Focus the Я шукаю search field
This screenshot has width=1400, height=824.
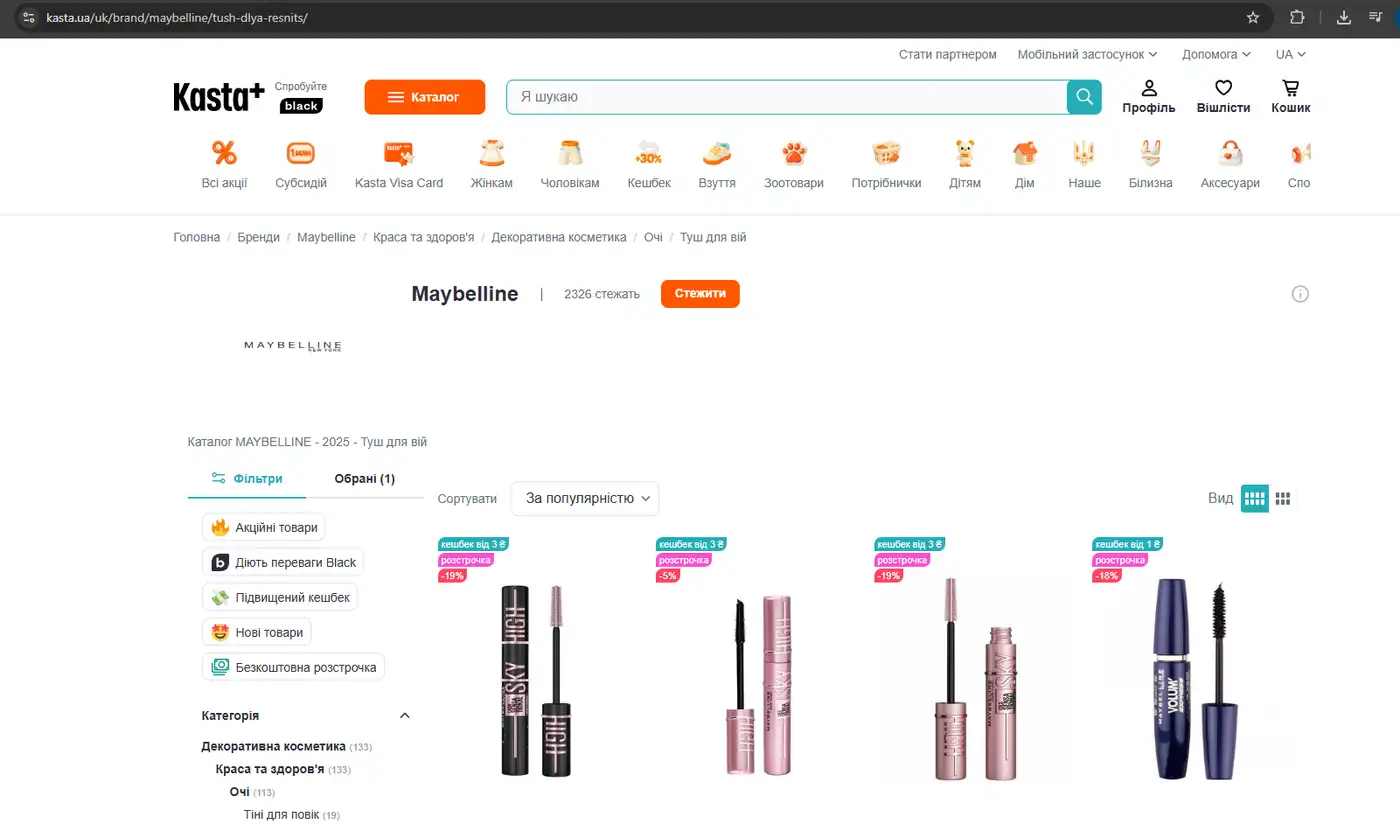[x=787, y=97]
